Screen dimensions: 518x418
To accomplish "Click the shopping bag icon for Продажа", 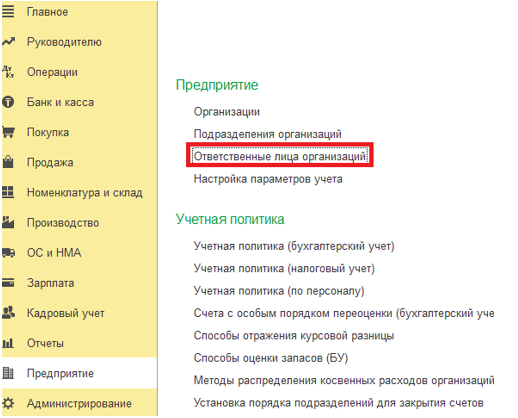I will (8, 162).
